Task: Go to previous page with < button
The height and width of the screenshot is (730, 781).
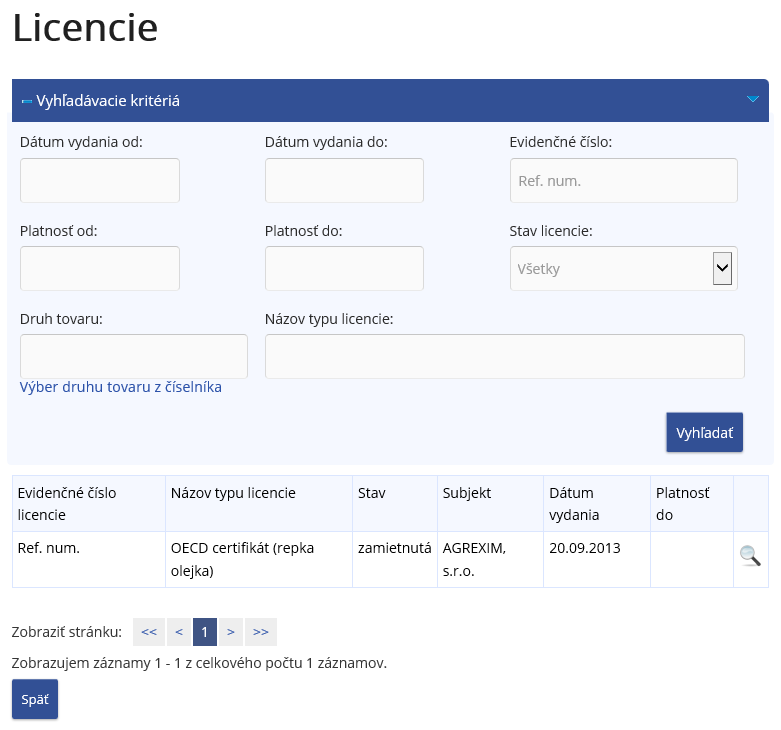Action: point(179,632)
